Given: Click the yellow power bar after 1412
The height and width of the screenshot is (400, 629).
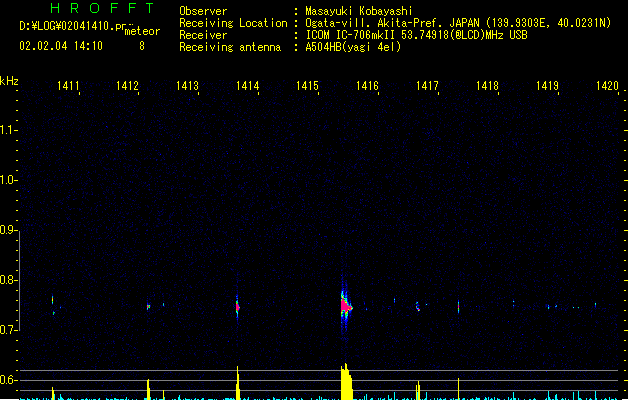Looking at the screenshot, I should click(148, 389).
